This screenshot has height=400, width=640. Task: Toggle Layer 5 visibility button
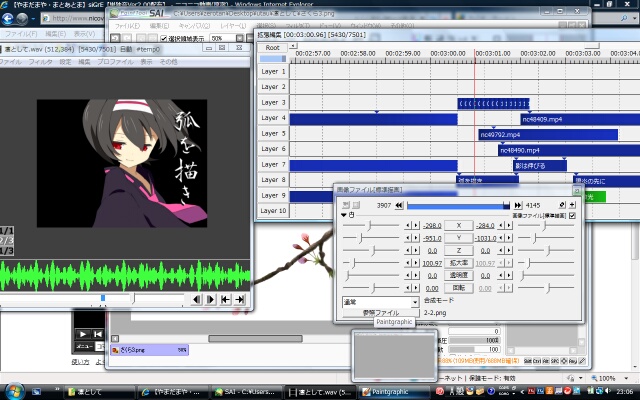coord(273,133)
